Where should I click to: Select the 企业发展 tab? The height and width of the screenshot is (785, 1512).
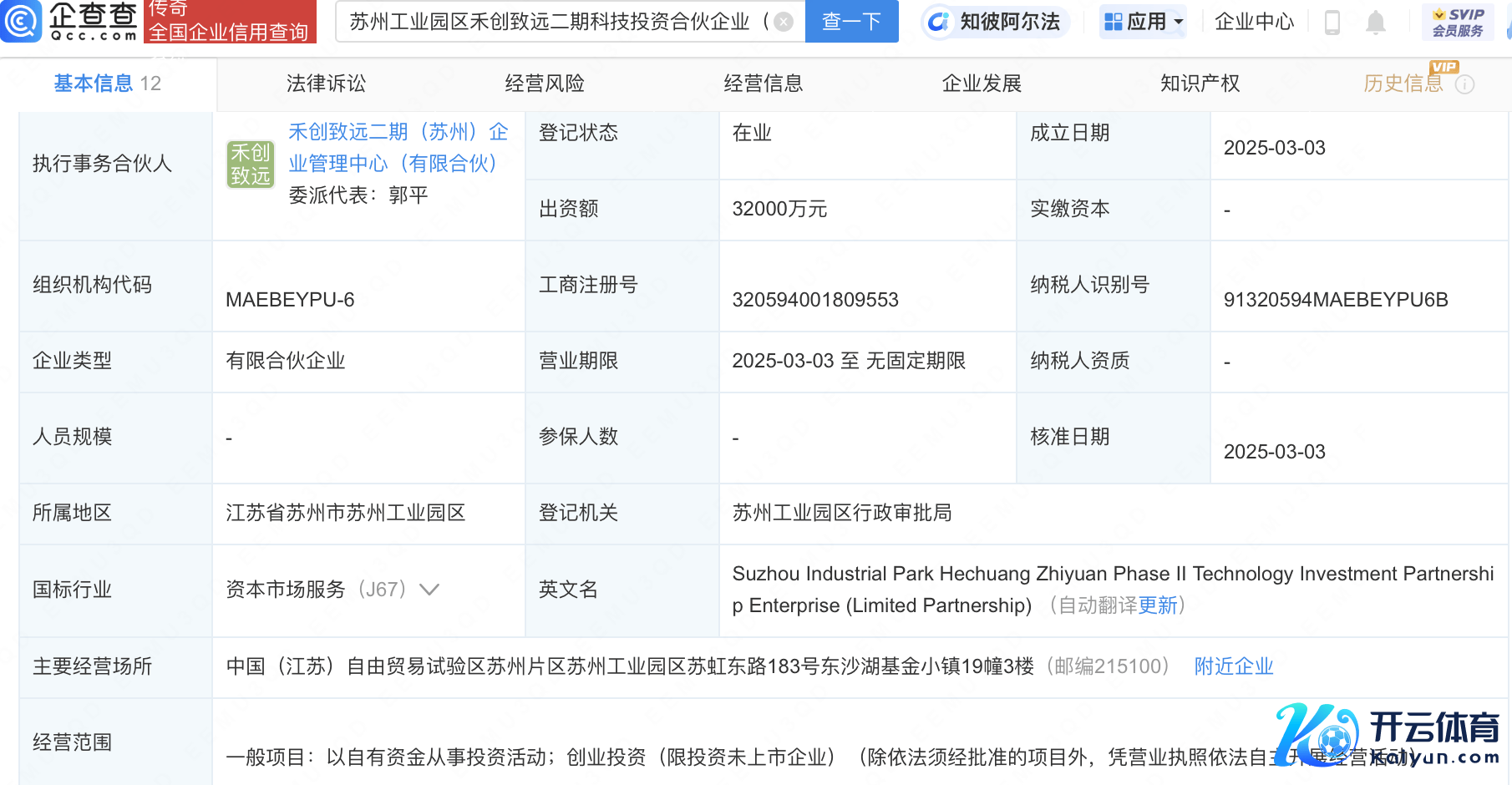tap(982, 84)
